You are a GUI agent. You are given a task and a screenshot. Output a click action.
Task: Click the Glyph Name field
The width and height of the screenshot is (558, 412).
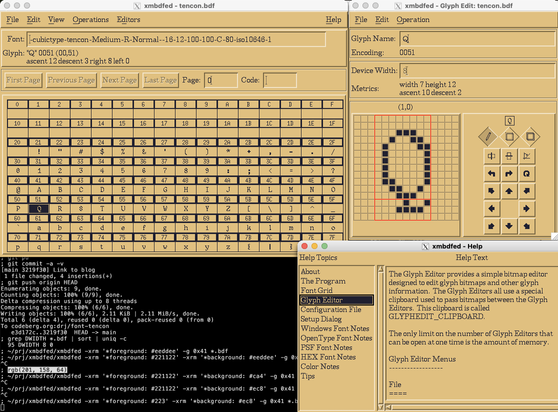click(x=478, y=39)
